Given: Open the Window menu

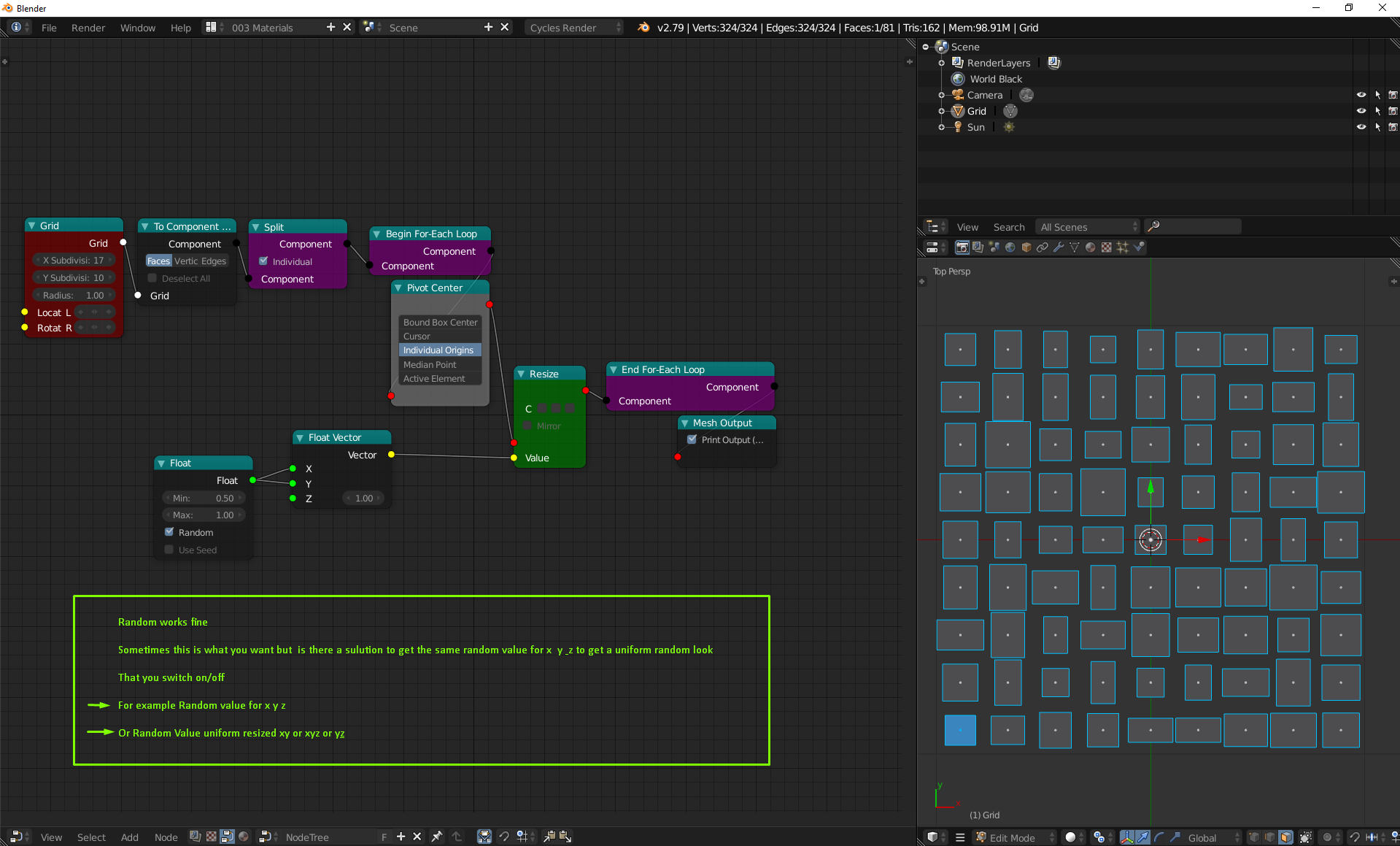Looking at the screenshot, I should [x=138, y=28].
